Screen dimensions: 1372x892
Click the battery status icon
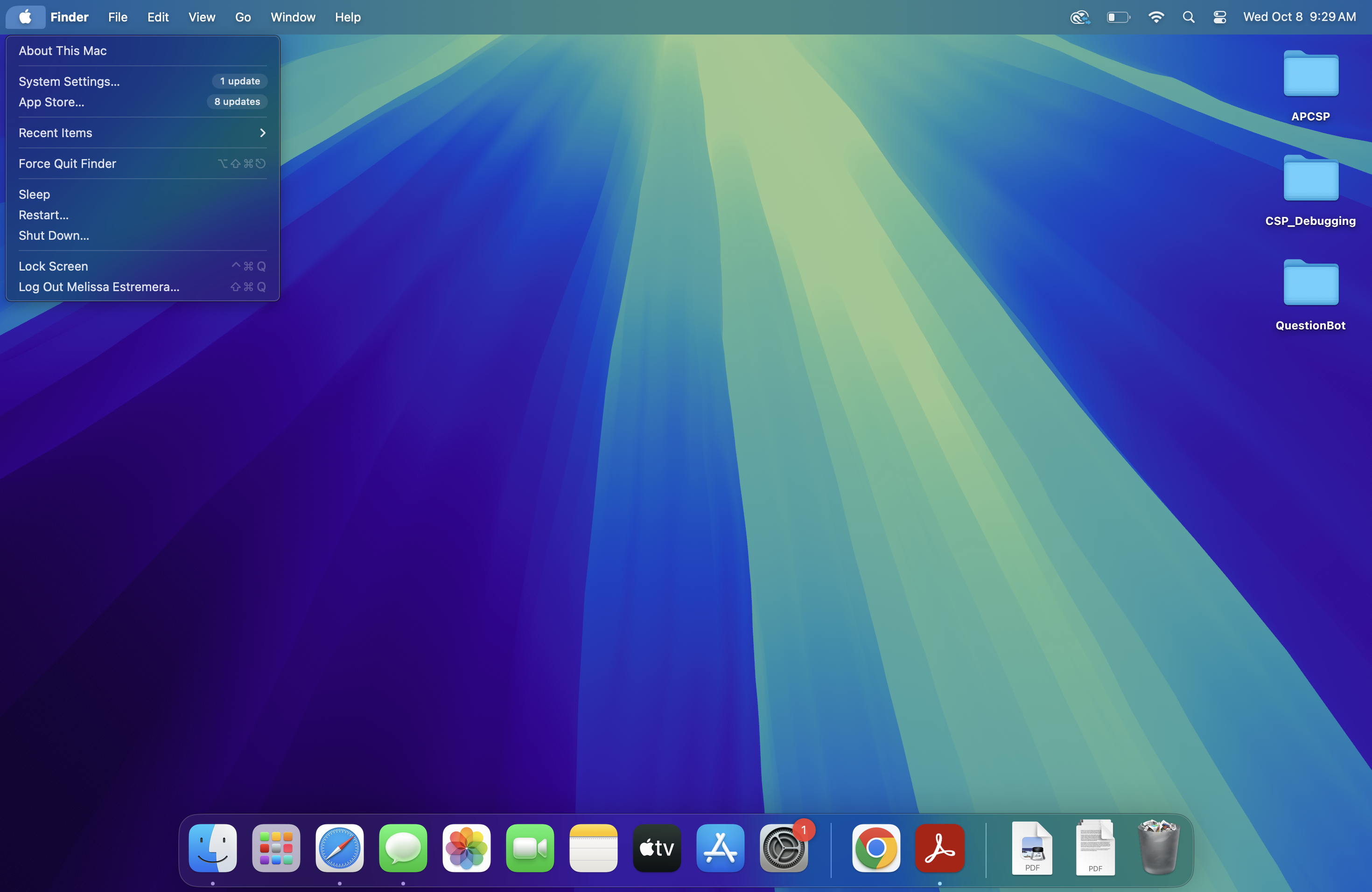coord(1118,17)
